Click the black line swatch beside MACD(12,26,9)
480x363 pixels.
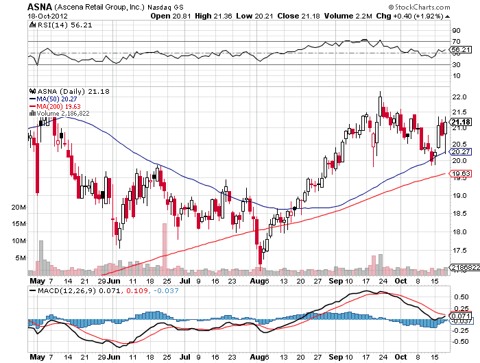[32, 291]
